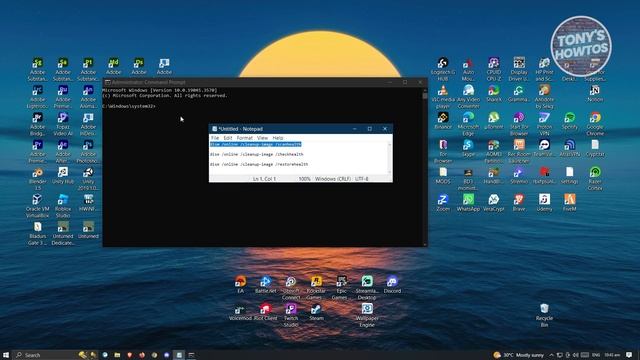
Task: Select the Notion desktop icon
Action: 595,93
